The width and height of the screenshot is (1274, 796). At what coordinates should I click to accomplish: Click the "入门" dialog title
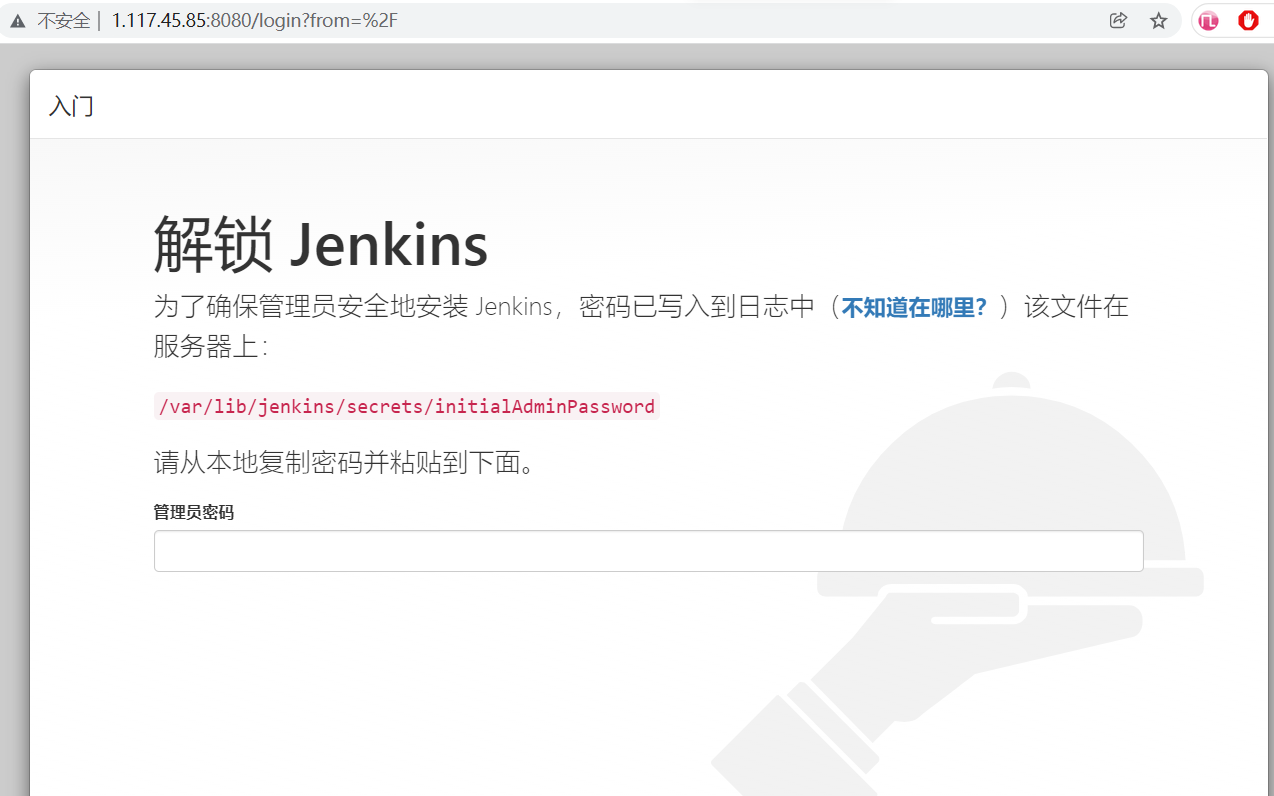click(71, 106)
